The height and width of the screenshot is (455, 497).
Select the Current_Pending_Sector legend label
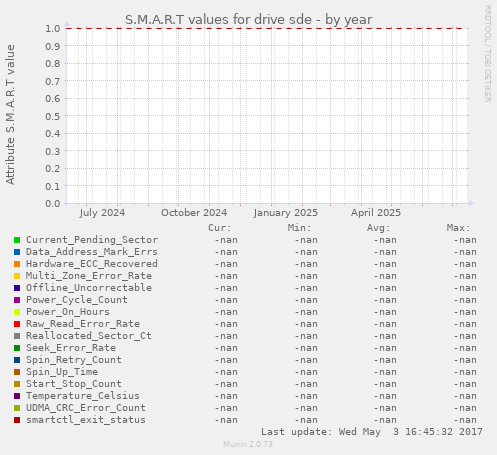pos(92,240)
